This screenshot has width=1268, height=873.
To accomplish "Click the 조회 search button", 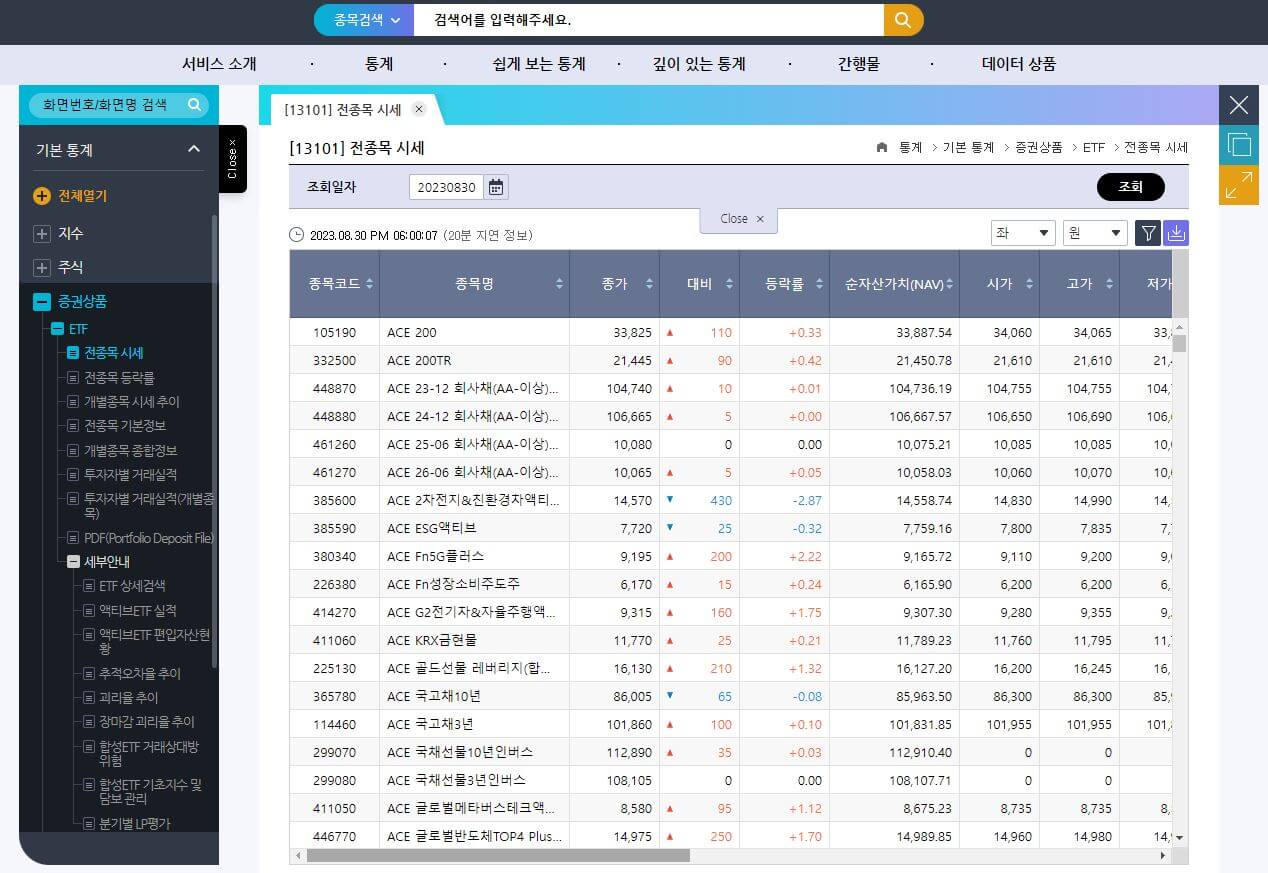I will click(1130, 186).
